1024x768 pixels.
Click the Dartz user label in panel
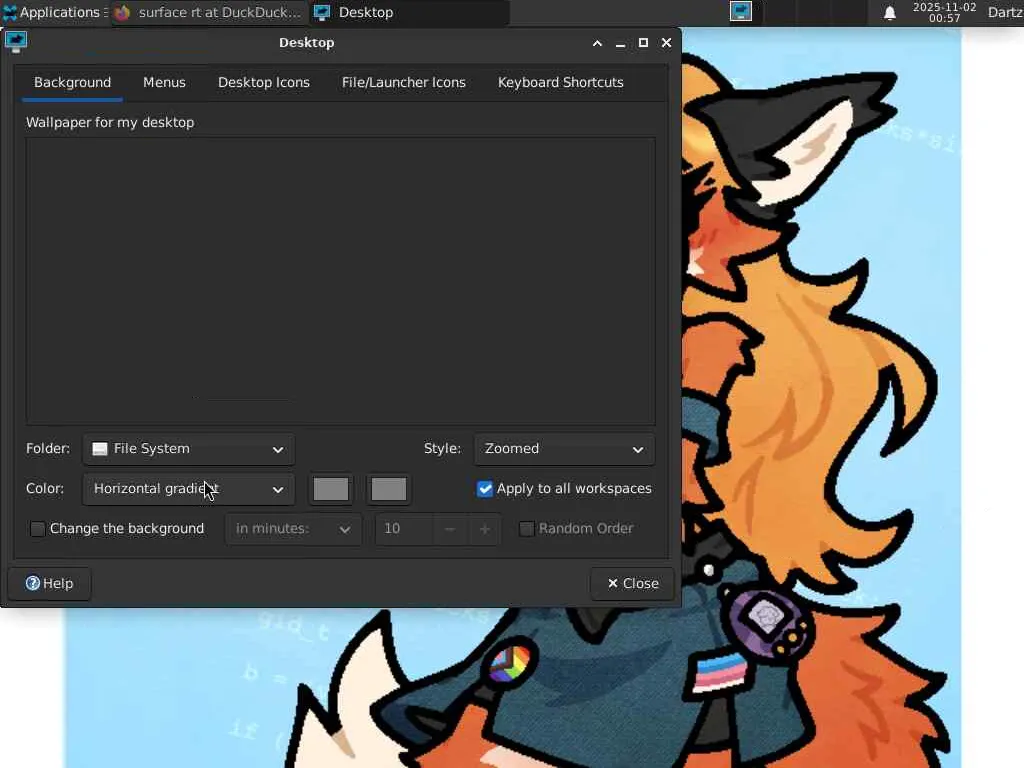point(1004,12)
